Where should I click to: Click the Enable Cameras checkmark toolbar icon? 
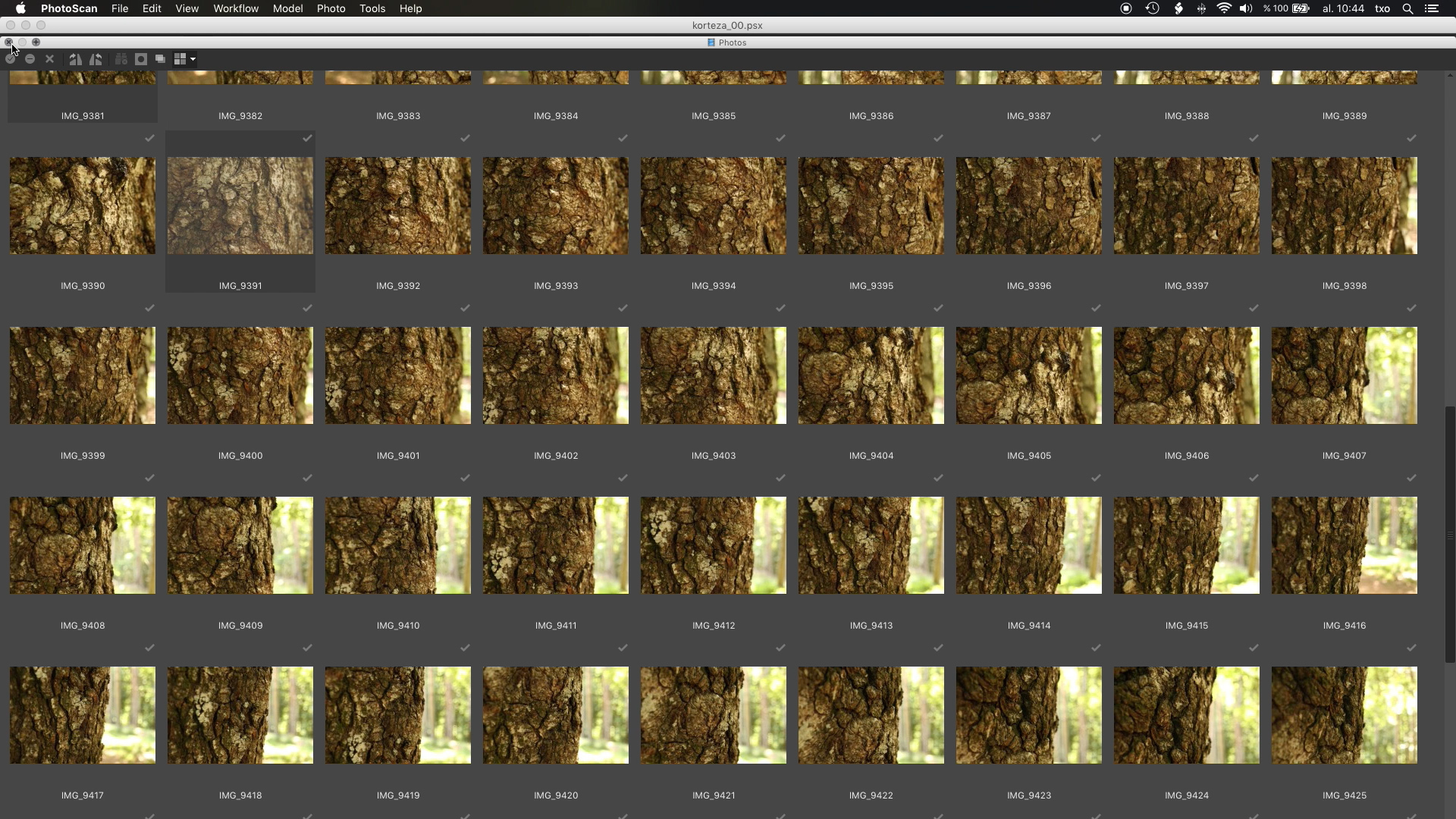(11, 58)
